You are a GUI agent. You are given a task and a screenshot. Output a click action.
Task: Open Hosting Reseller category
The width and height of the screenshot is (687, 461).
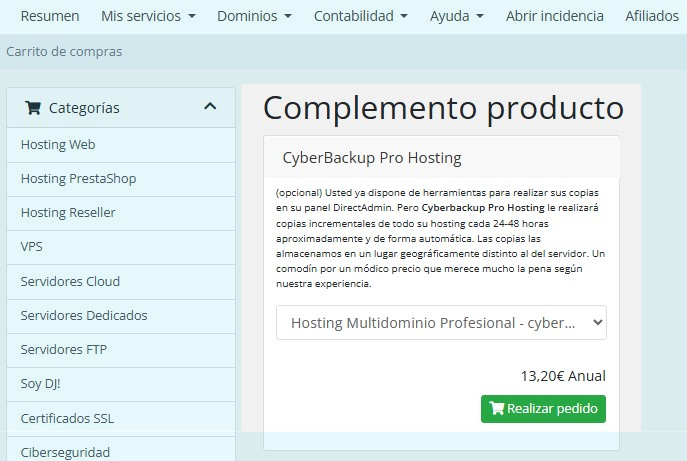coord(121,213)
